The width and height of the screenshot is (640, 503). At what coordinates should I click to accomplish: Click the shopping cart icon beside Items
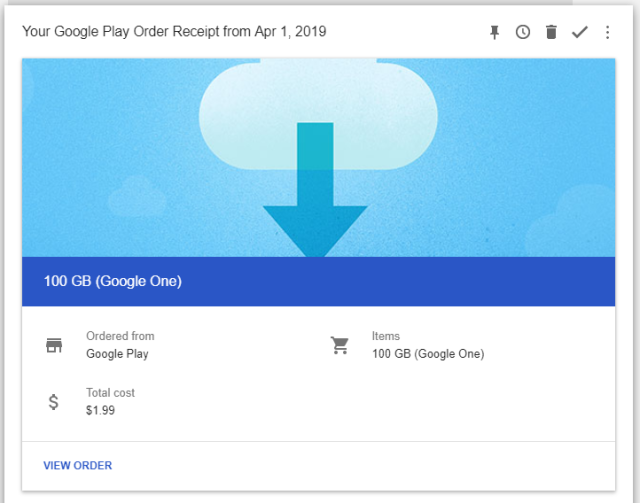(340, 345)
